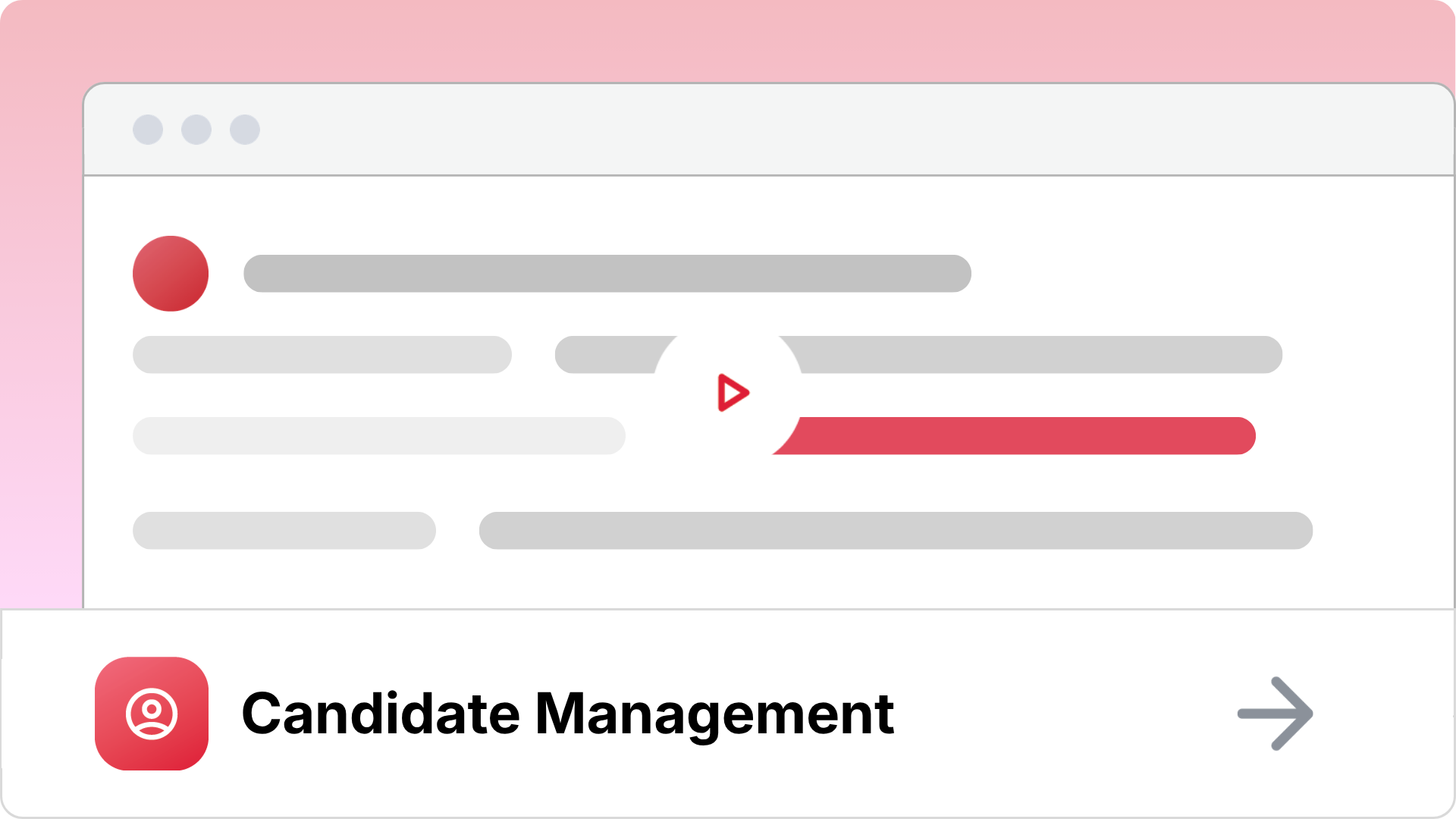
Task: Click the long dark bar in last row
Action: click(896, 531)
